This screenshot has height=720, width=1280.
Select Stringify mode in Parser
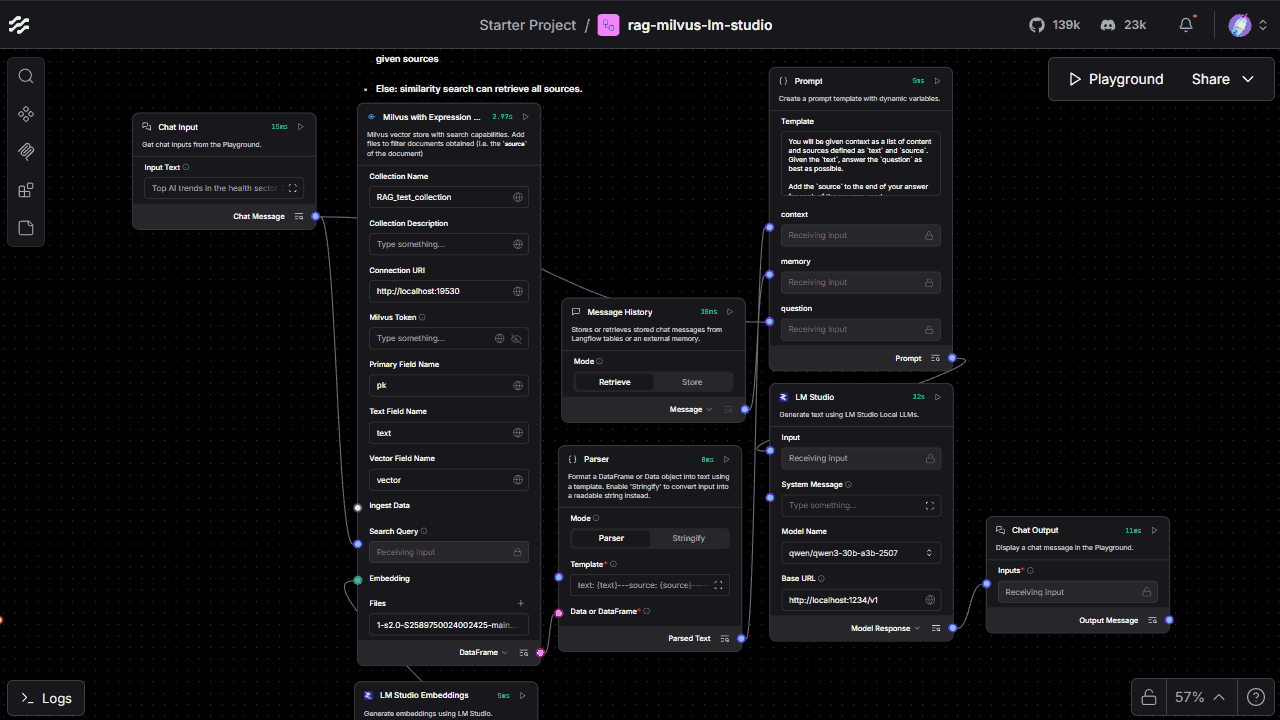pyautogui.click(x=688, y=538)
